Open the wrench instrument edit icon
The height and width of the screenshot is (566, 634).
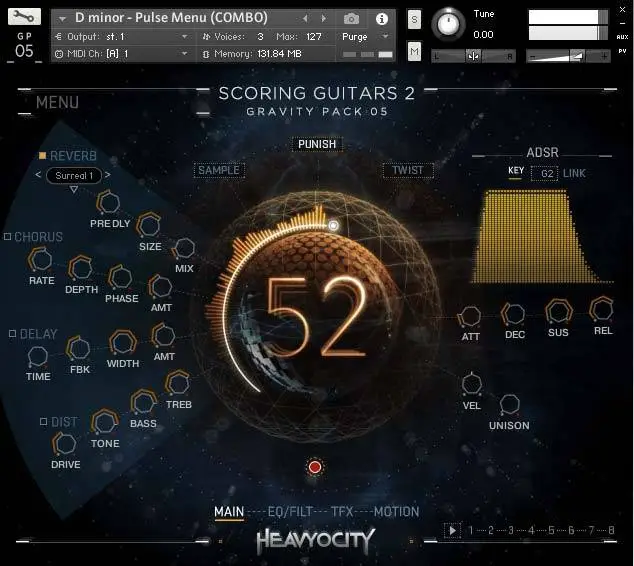(x=24, y=17)
